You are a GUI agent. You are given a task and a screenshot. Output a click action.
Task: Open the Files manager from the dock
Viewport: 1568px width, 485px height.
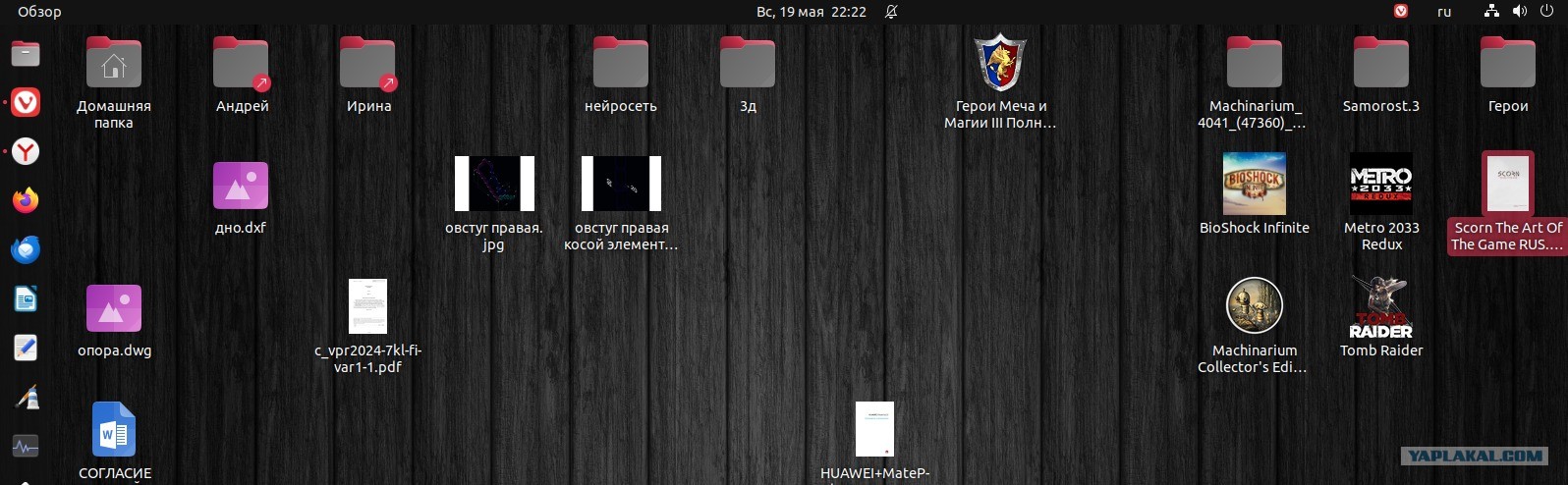click(x=26, y=53)
